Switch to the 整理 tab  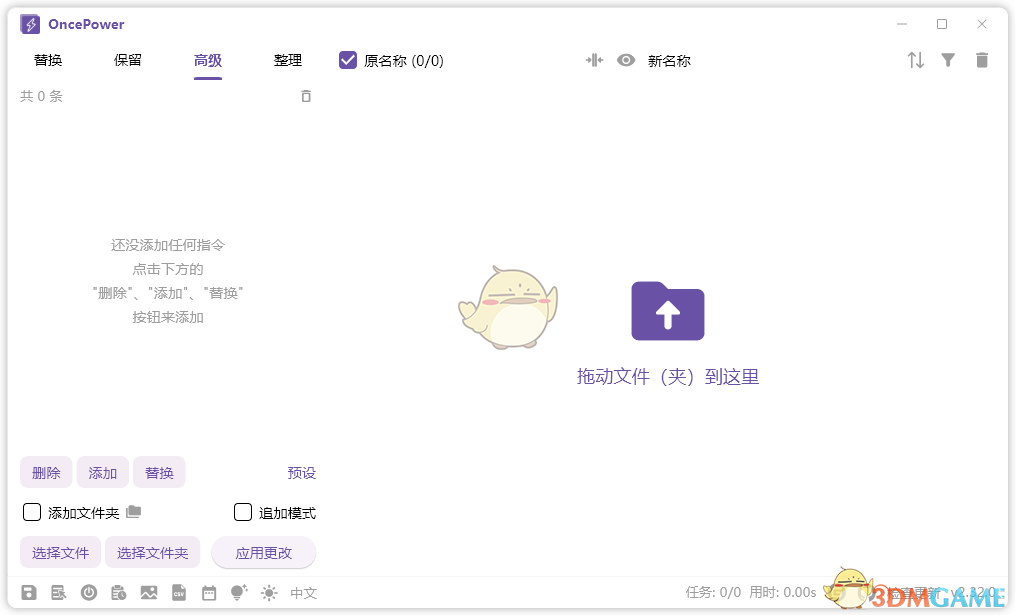click(x=288, y=60)
